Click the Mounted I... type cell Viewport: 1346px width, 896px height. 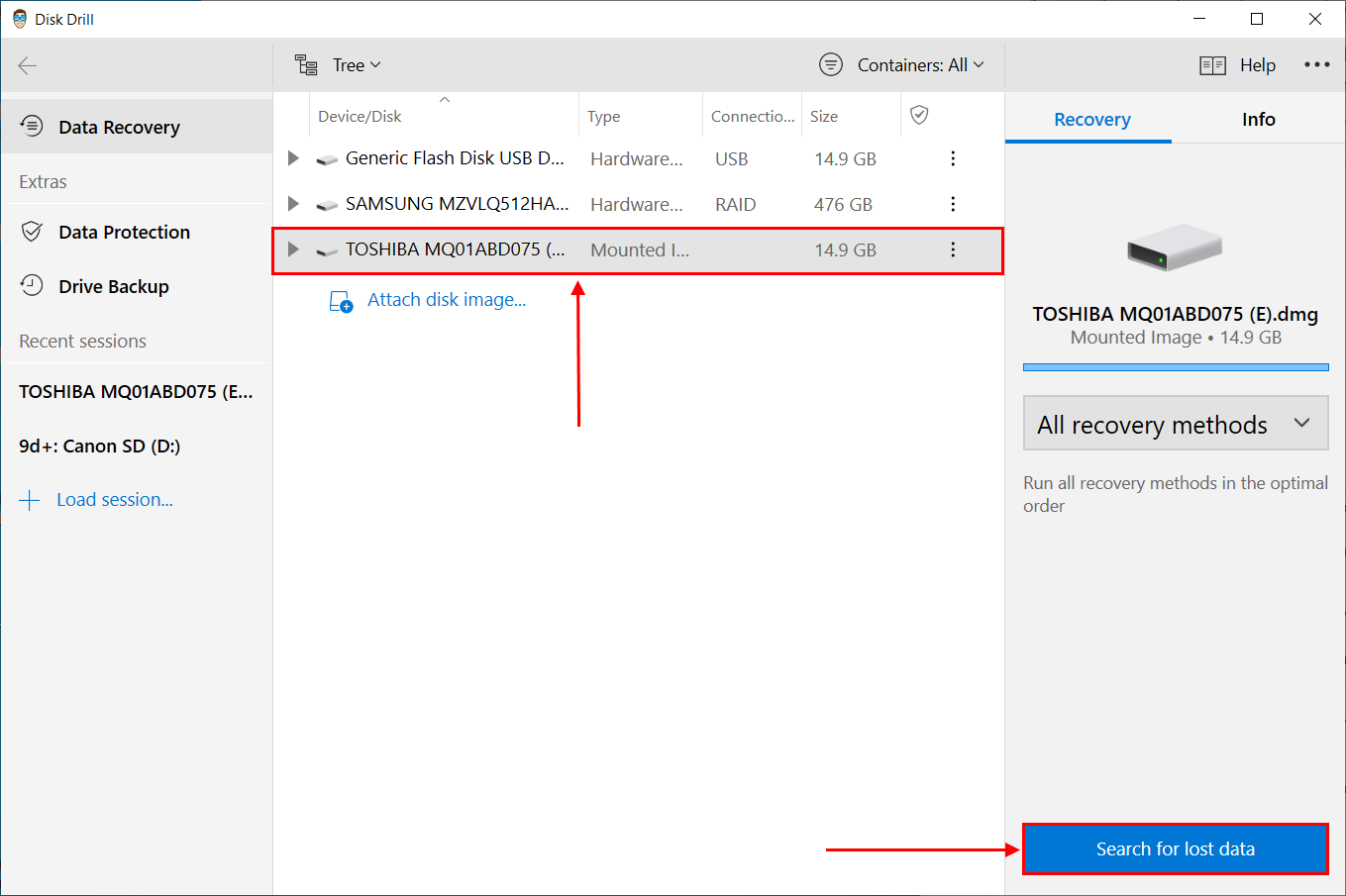click(x=640, y=249)
